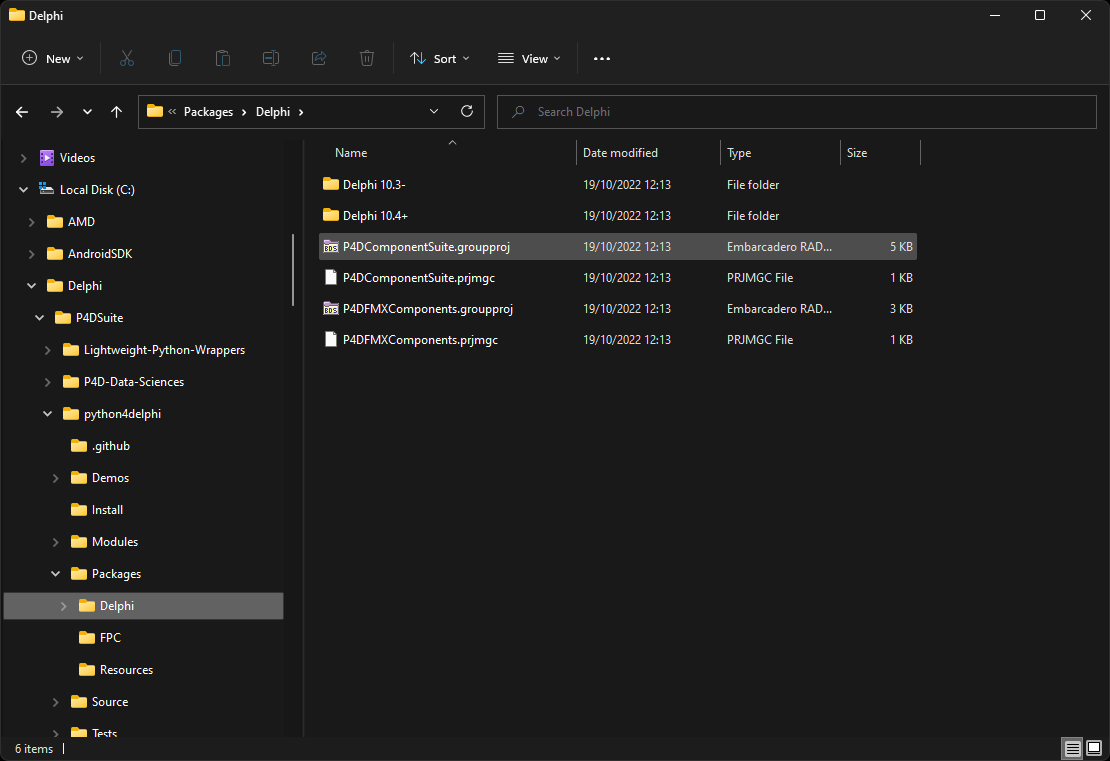Switch to large thumbnails view icon
Viewport: 1110px width, 761px height.
[x=1094, y=748]
